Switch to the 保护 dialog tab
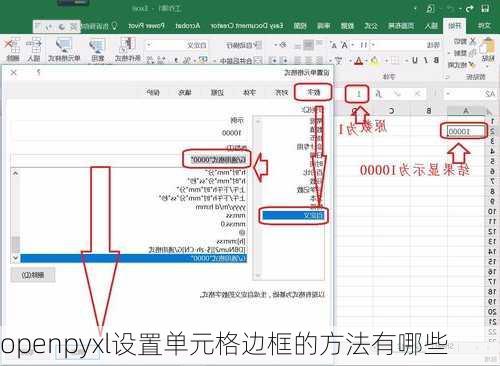500x366 pixels. (x=153, y=92)
